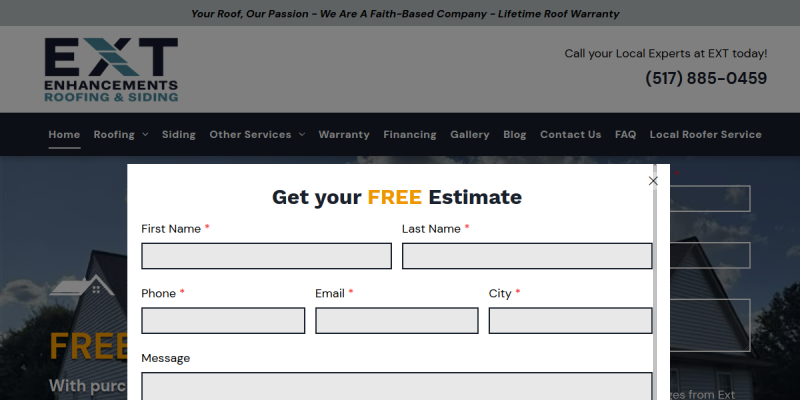The width and height of the screenshot is (800, 400).
Task: Focus the Phone field
Action: pos(223,320)
